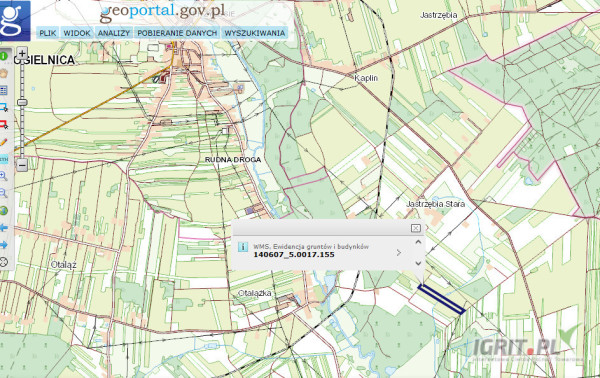Screen dimensions: 600x378
Task: Activate the magnifier zoom-in tool
Action: [x=3, y=176]
